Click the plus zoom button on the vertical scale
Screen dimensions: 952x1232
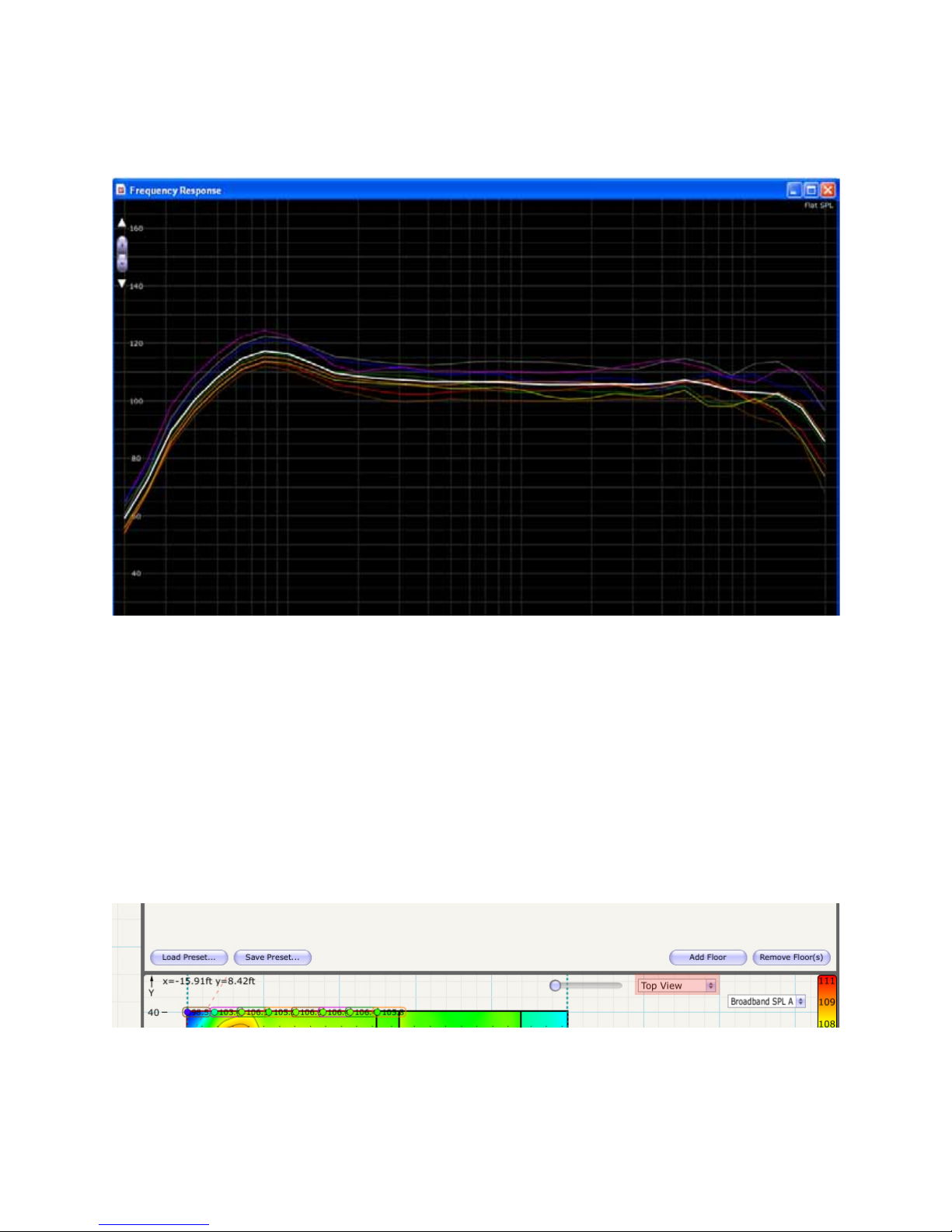pos(122,245)
